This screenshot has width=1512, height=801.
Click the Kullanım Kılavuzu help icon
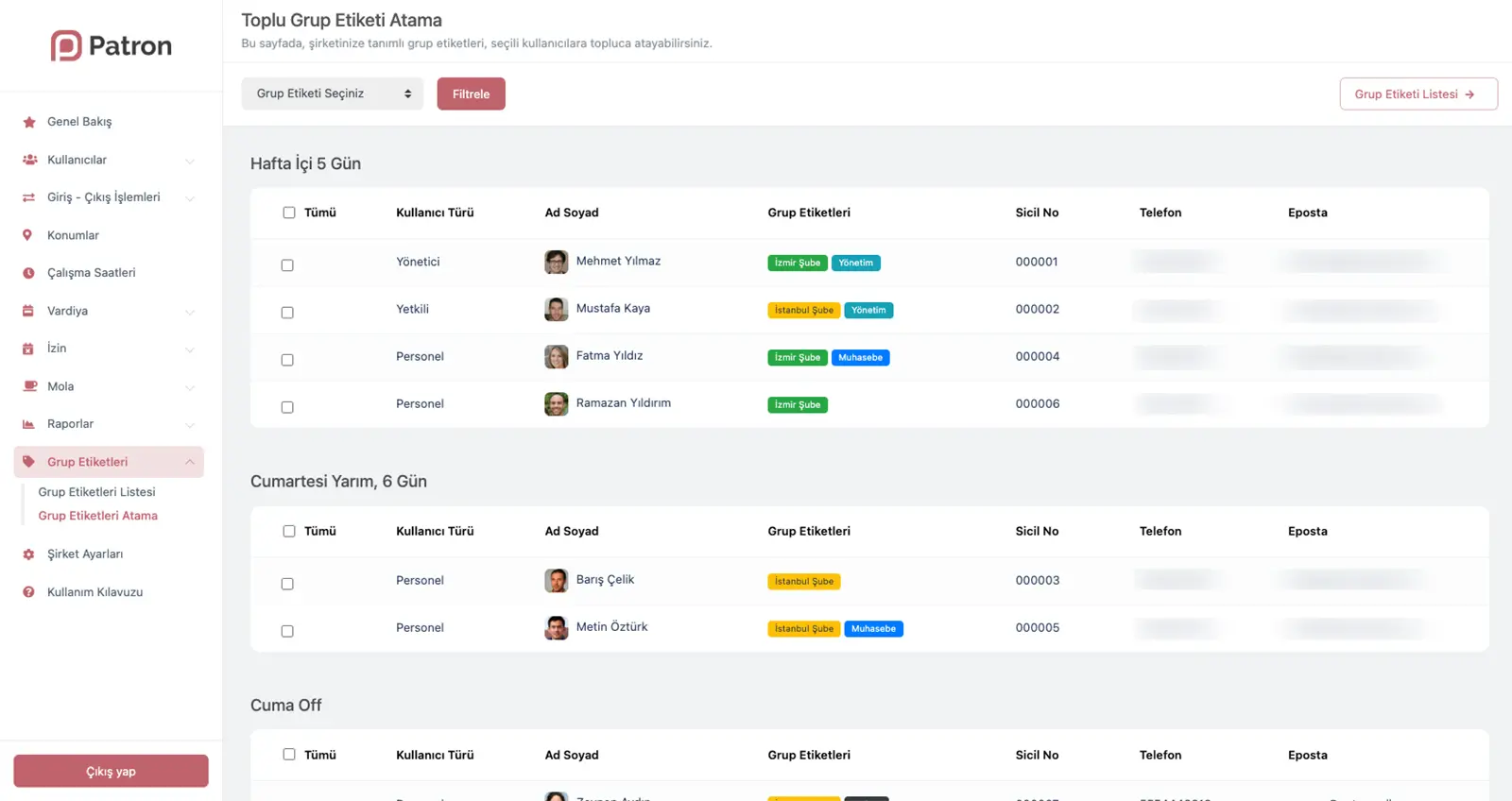click(28, 592)
